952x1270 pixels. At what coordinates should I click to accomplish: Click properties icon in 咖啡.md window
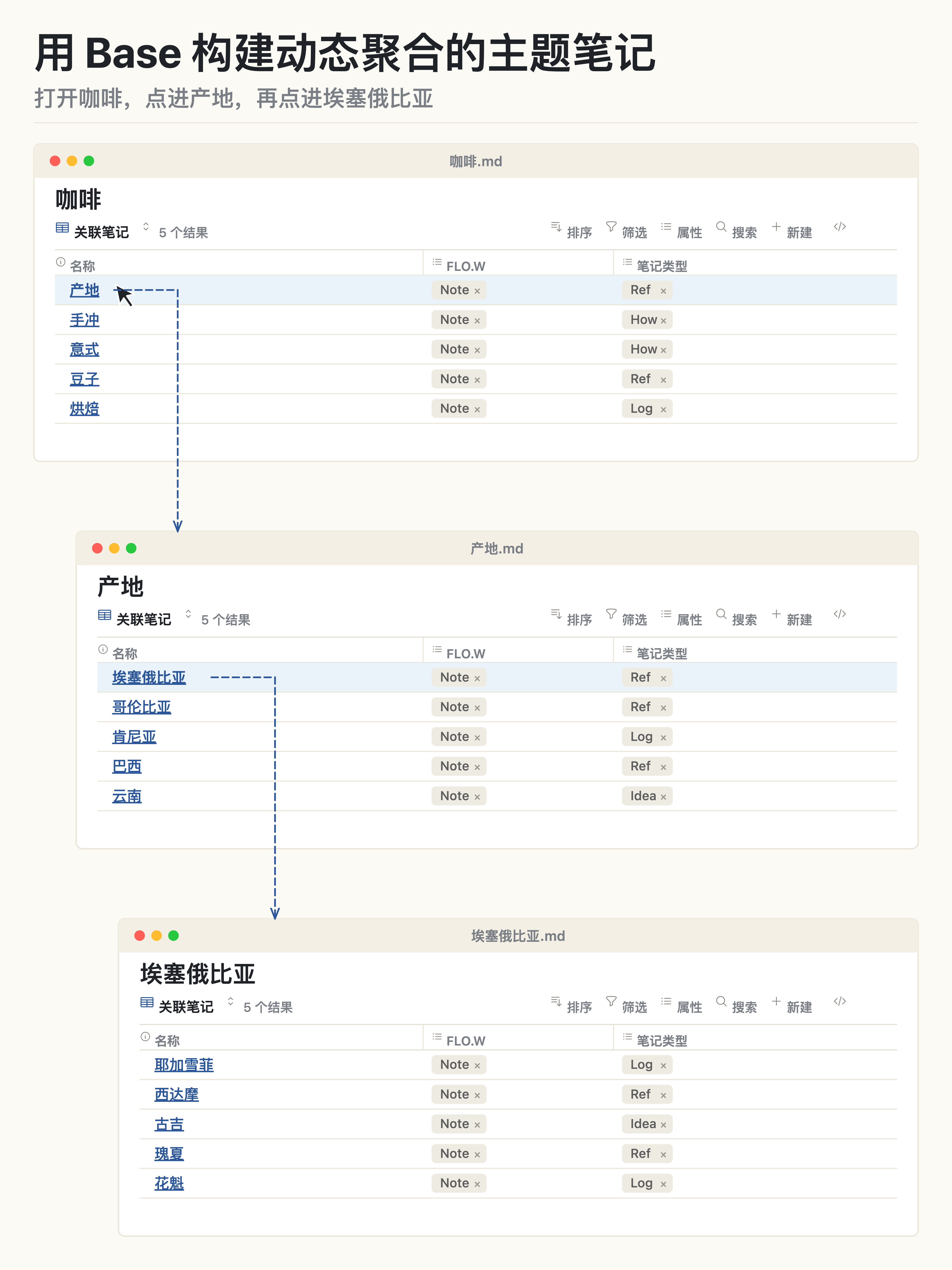point(666,227)
